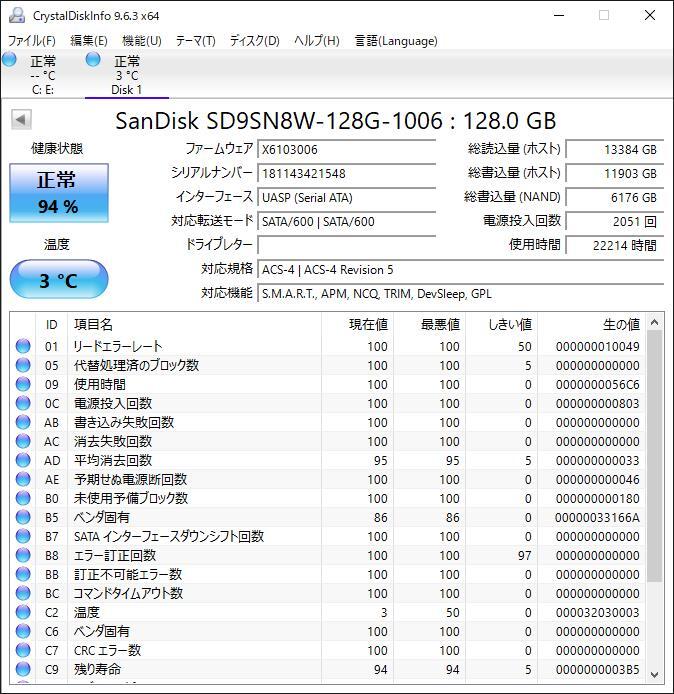
Task: Click the 健康状態 label
Action: (57, 148)
